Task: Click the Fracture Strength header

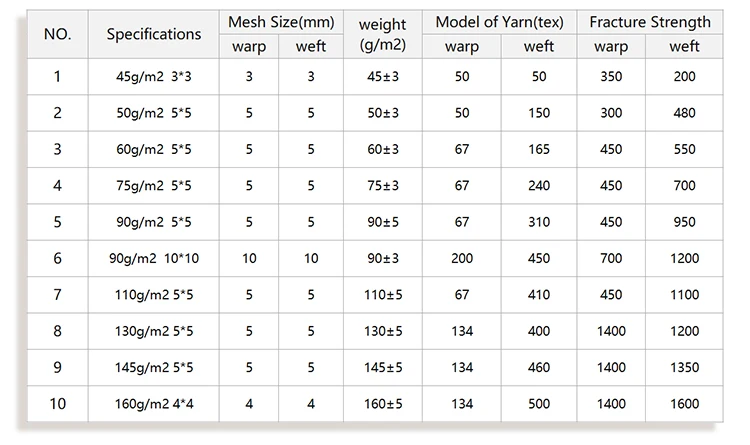Action: (x=650, y=21)
